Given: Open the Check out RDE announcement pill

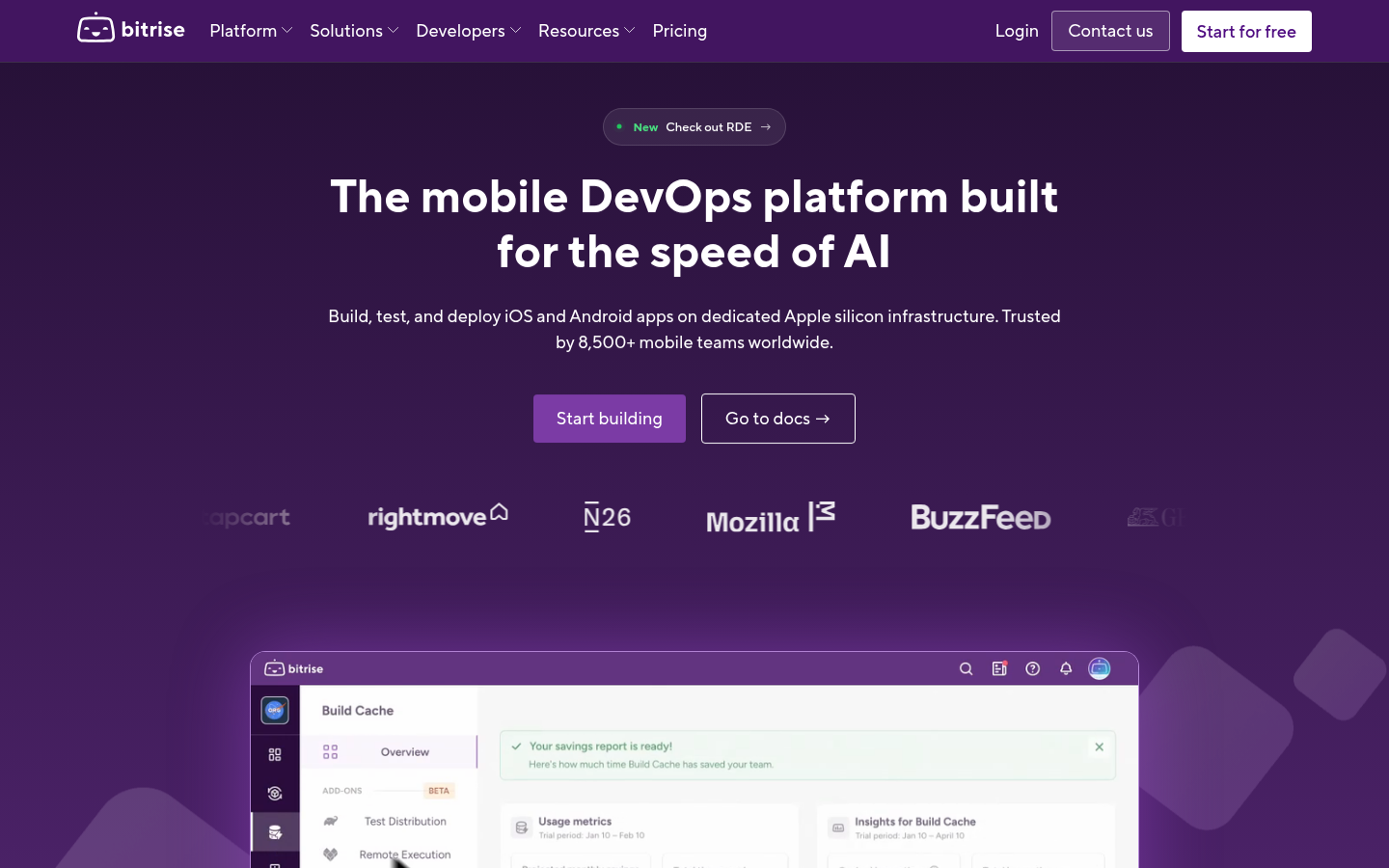Looking at the screenshot, I should [694, 126].
